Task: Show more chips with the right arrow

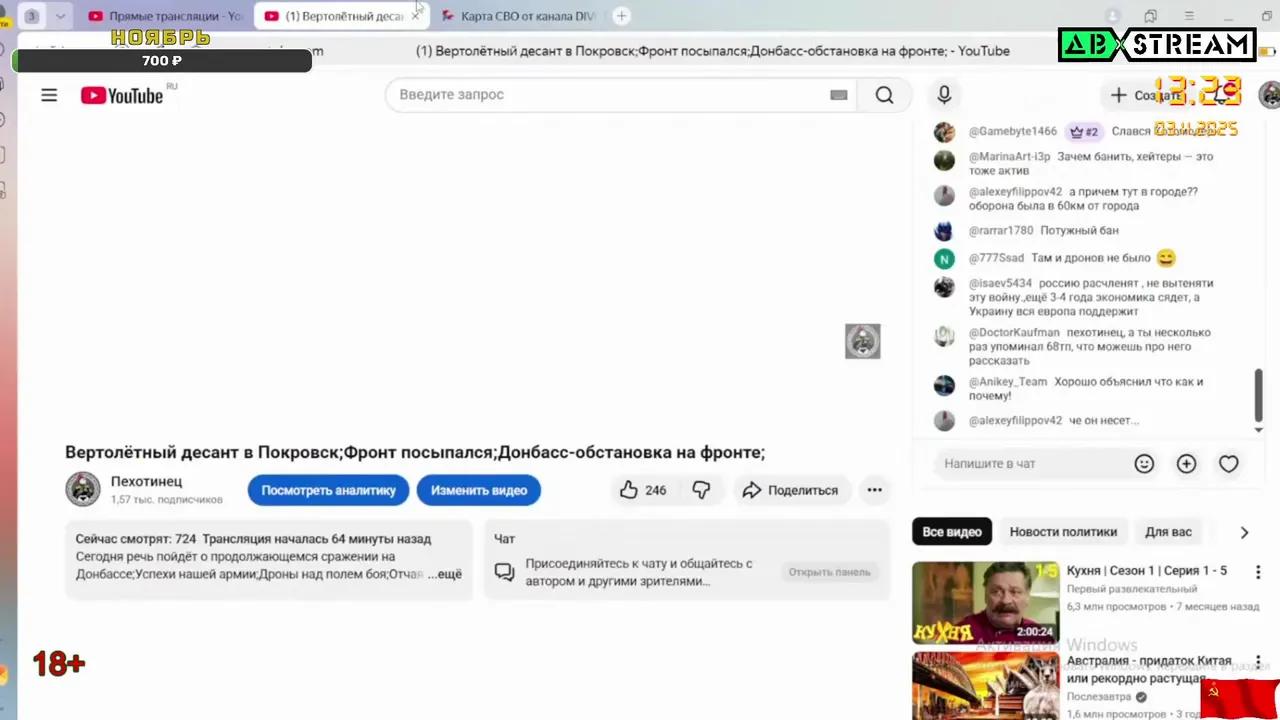Action: 1244,532
